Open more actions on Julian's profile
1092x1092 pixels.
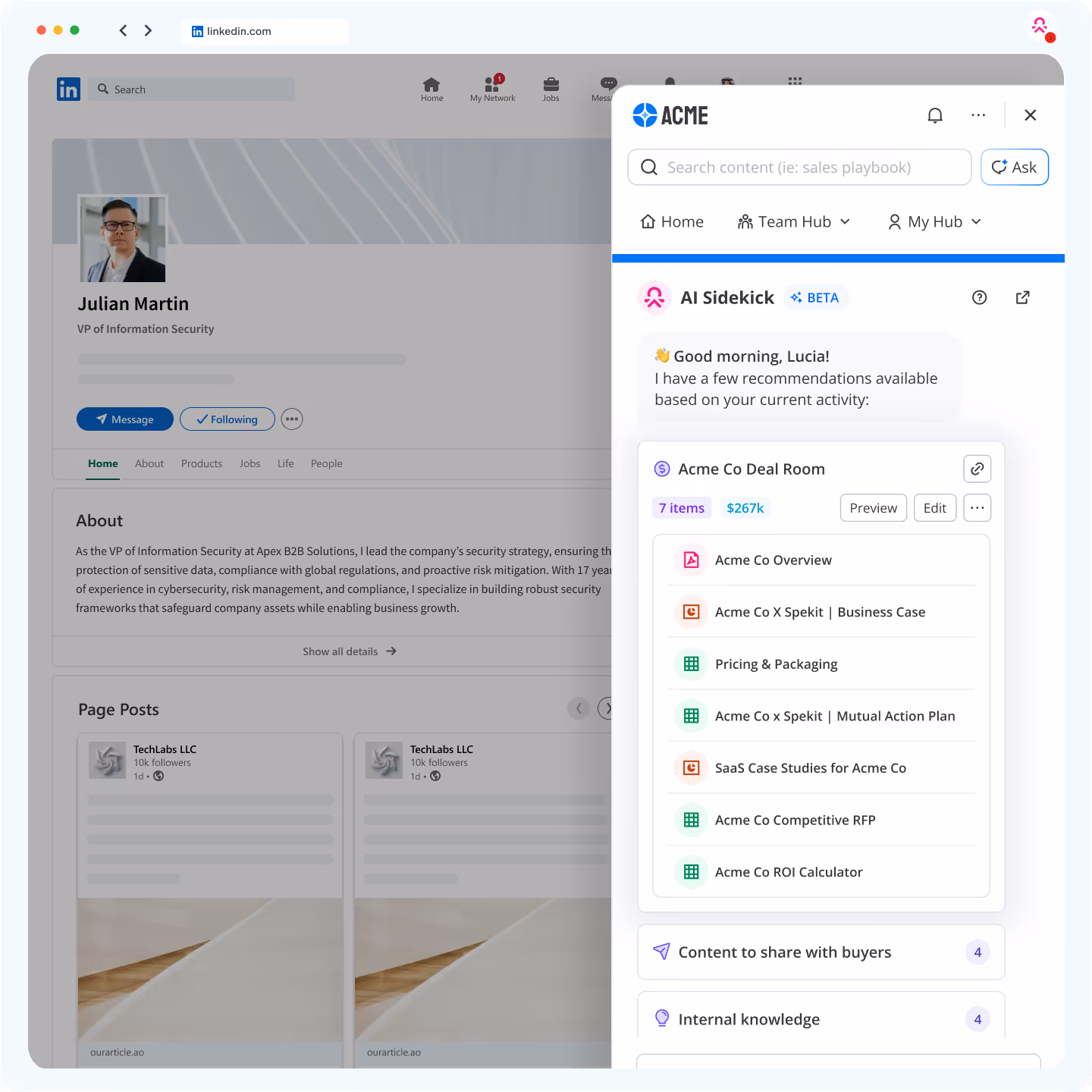(292, 419)
